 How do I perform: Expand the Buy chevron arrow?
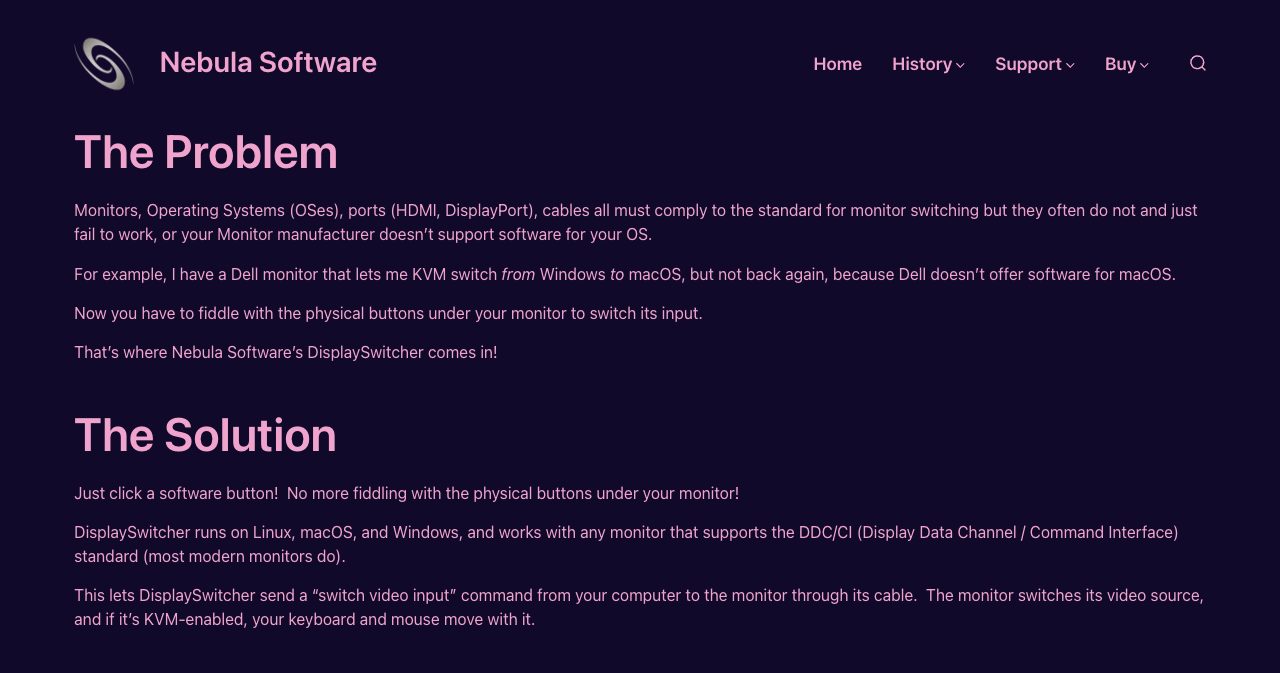(1144, 65)
